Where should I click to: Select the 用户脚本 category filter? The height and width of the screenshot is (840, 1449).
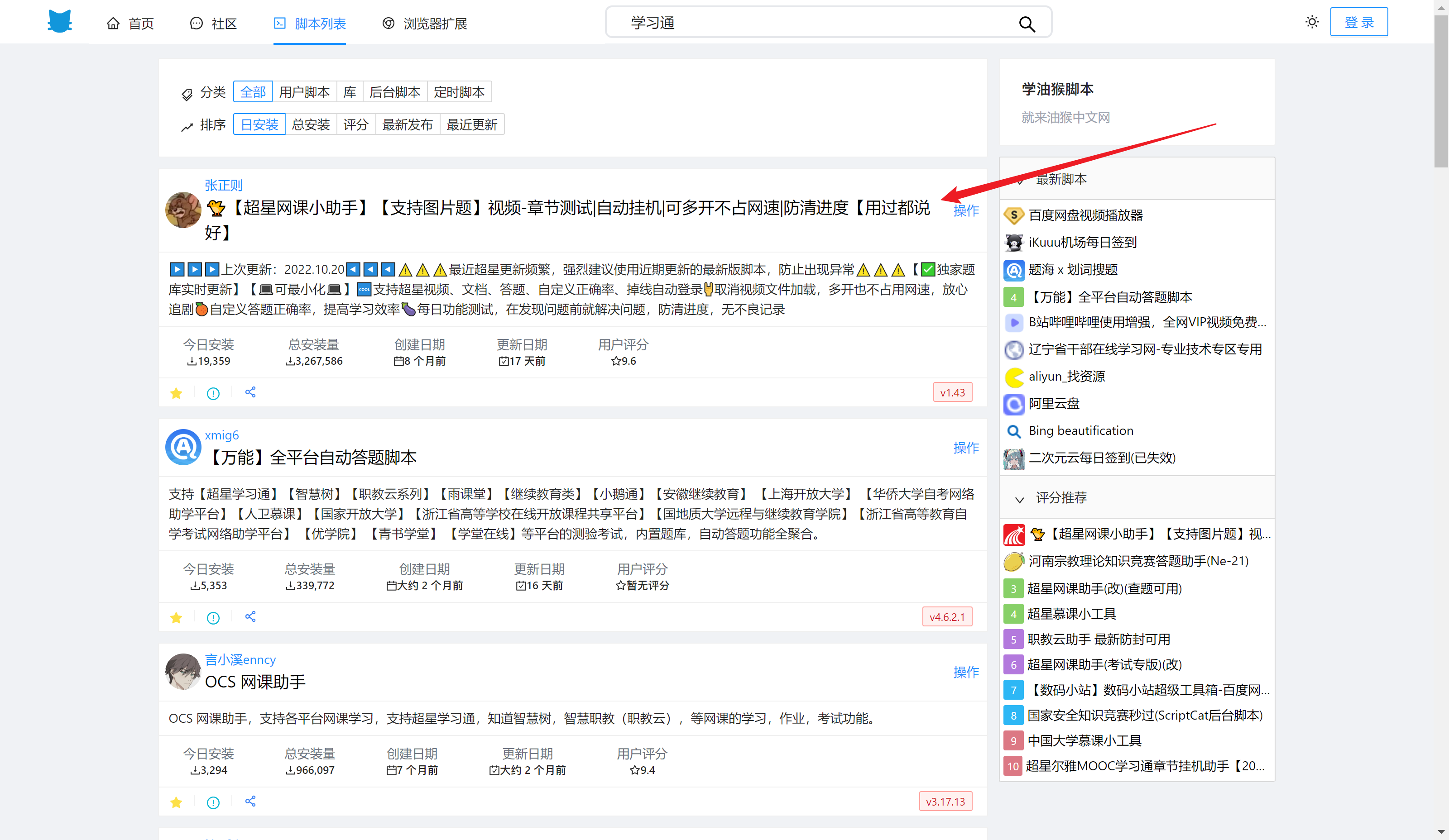305,91
